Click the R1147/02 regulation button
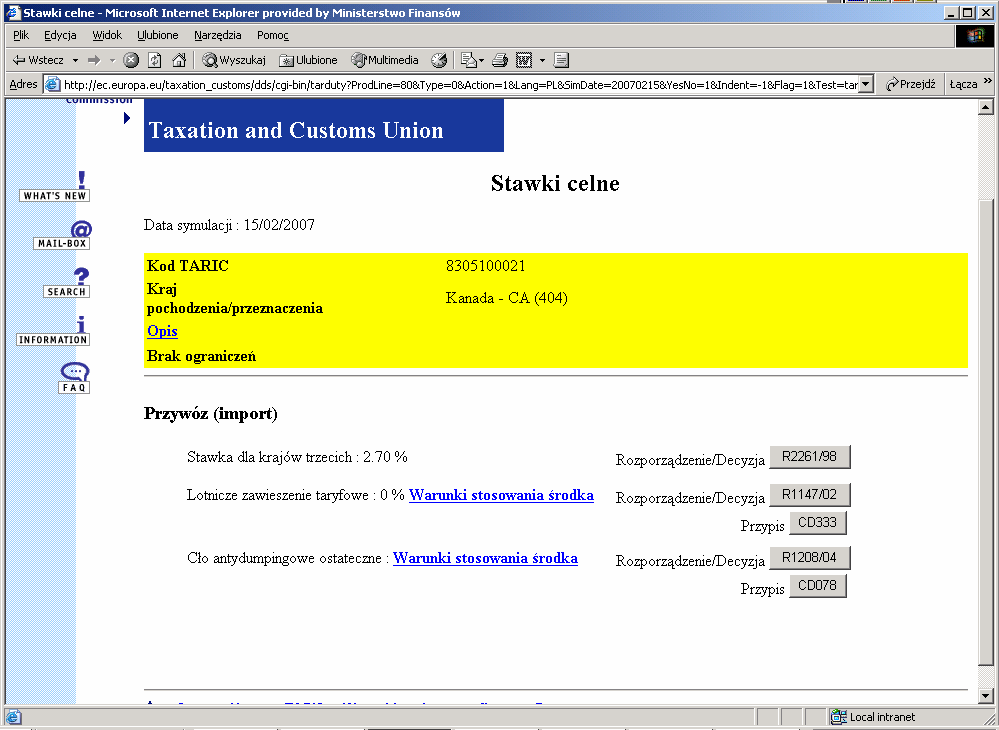999x730 pixels. tap(810, 494)
